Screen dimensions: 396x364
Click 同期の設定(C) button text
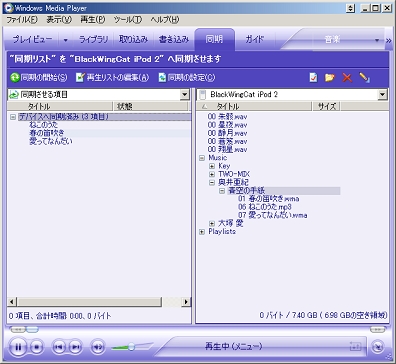click(x=191, y=78)
